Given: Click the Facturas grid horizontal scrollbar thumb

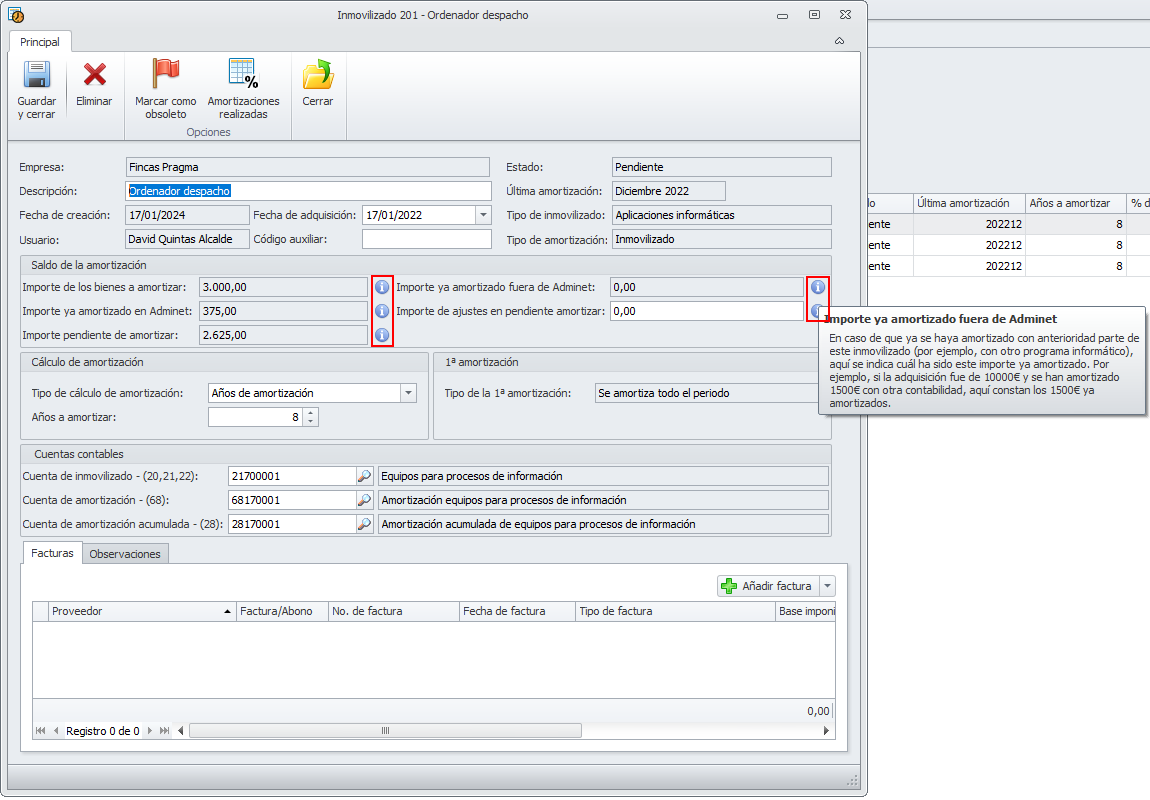Looking at the screenshot, I should pos(386,731).
